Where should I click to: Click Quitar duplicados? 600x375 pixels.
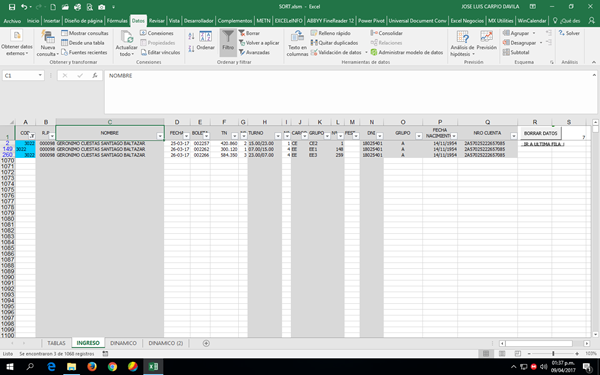334,43
